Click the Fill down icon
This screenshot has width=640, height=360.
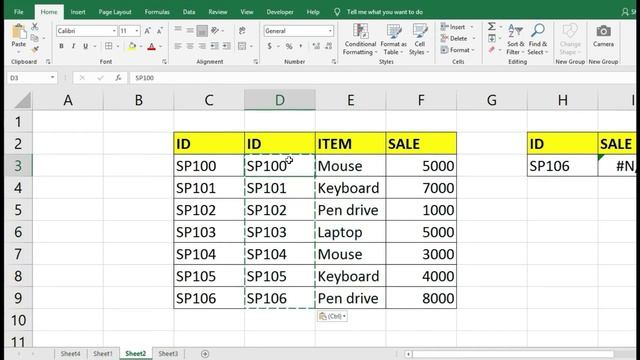[x=492, y=38]
